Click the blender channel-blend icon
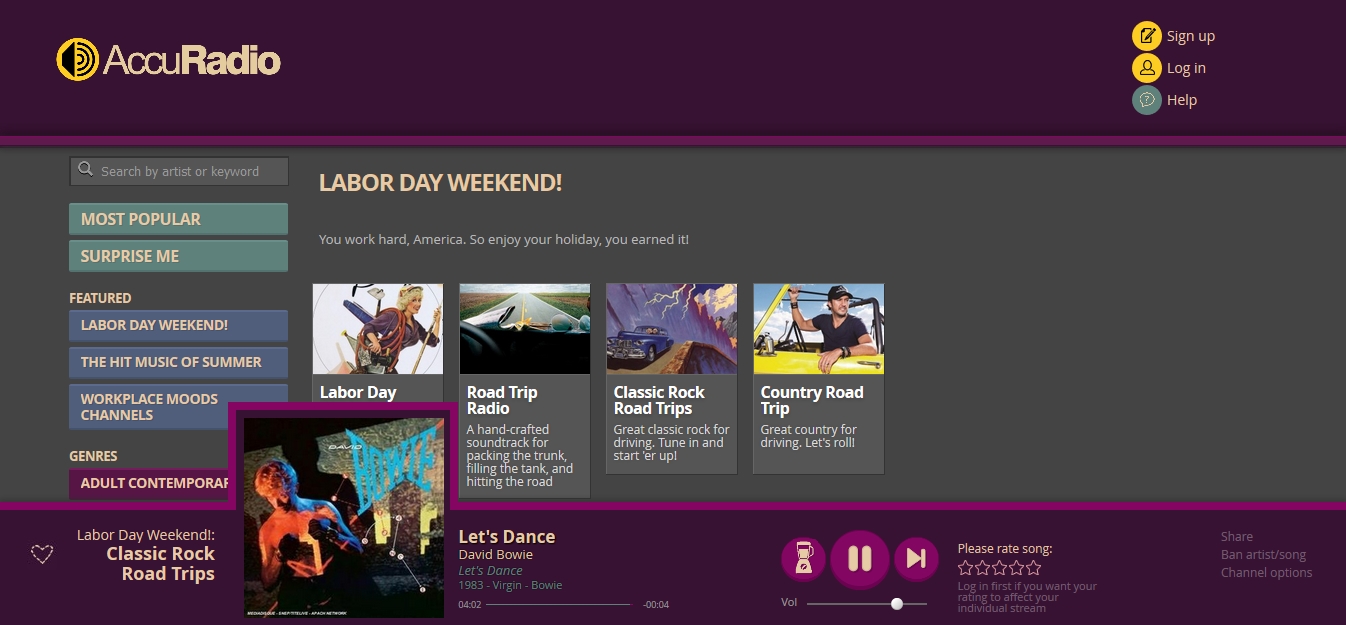1346x625 pixels. (803, 558)
